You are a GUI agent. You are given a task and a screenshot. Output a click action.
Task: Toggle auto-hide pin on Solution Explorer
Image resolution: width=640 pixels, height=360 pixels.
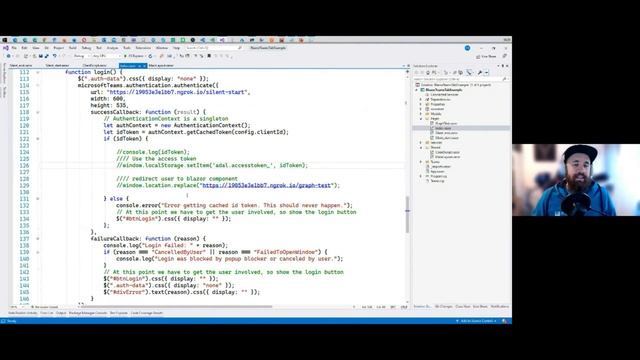503,66
